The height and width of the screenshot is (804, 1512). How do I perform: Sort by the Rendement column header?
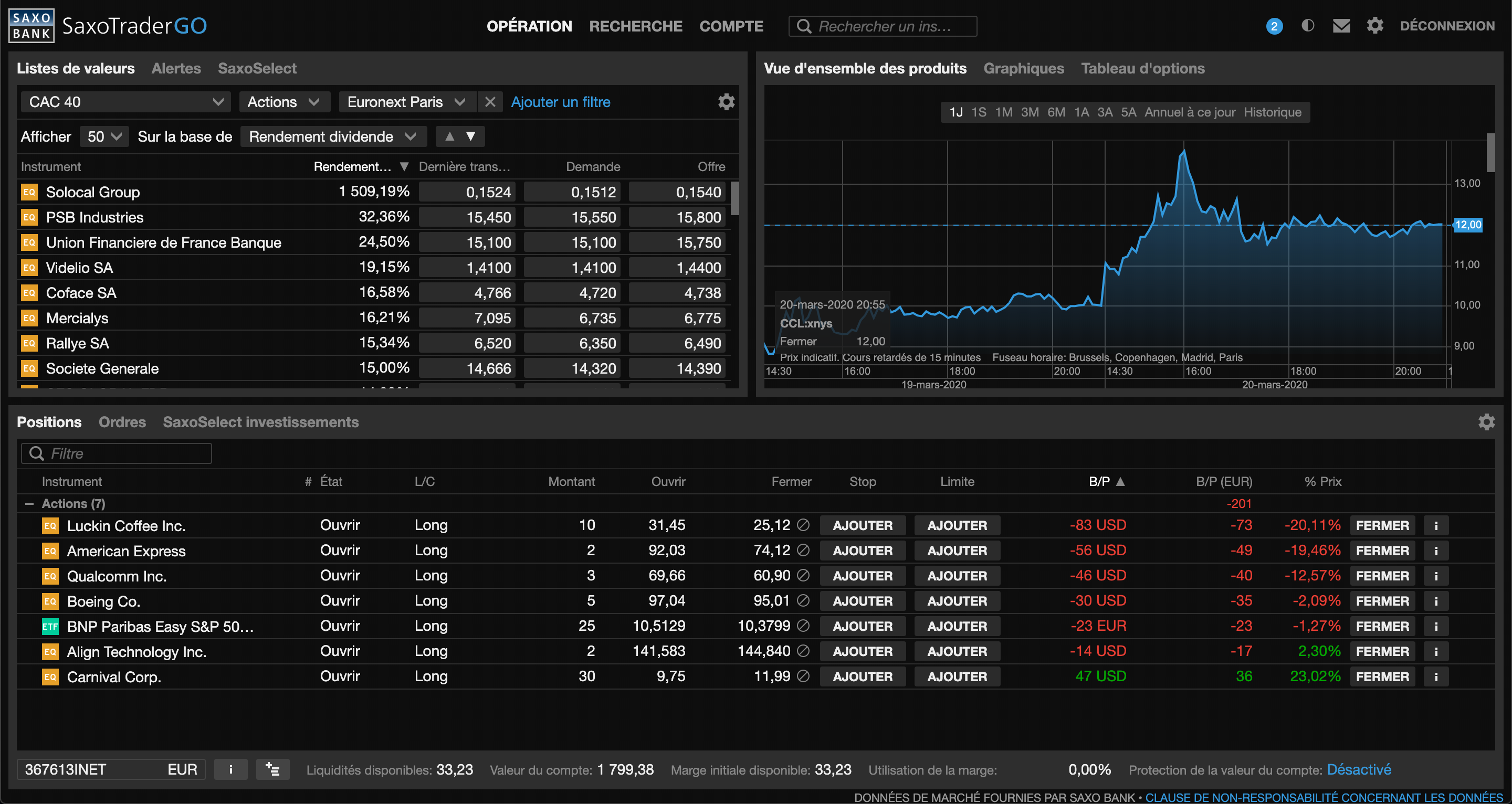click(x=361, y=167)
